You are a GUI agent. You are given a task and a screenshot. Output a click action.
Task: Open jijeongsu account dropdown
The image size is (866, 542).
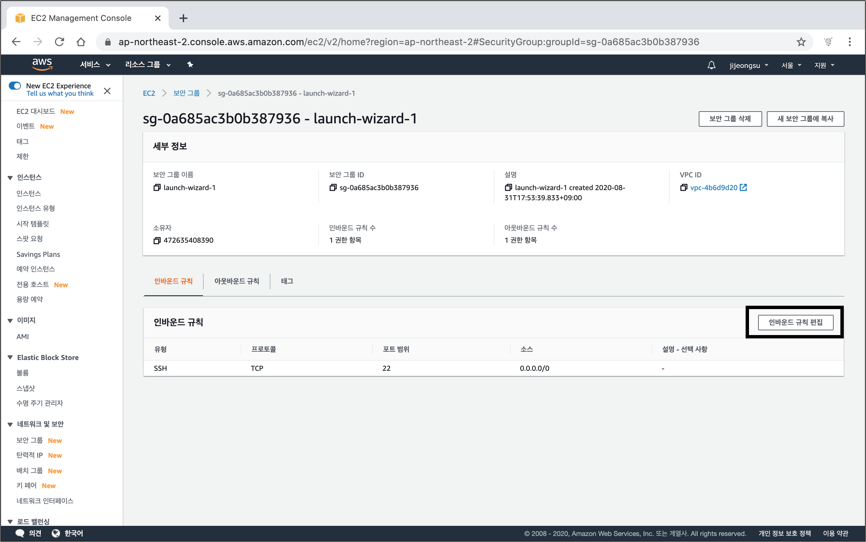point(748,65)
